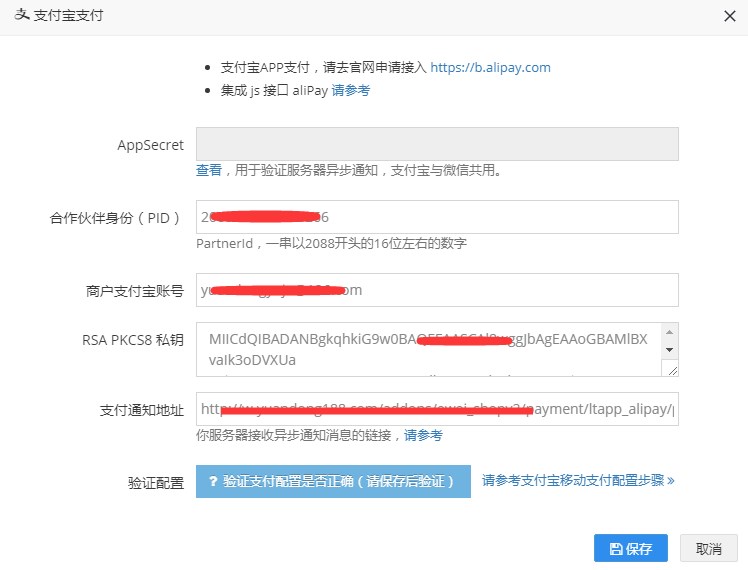Click the 合作伙伴身份（PID） label
The height and width of the screenshot is (570, 748).
tap(116, 218)
